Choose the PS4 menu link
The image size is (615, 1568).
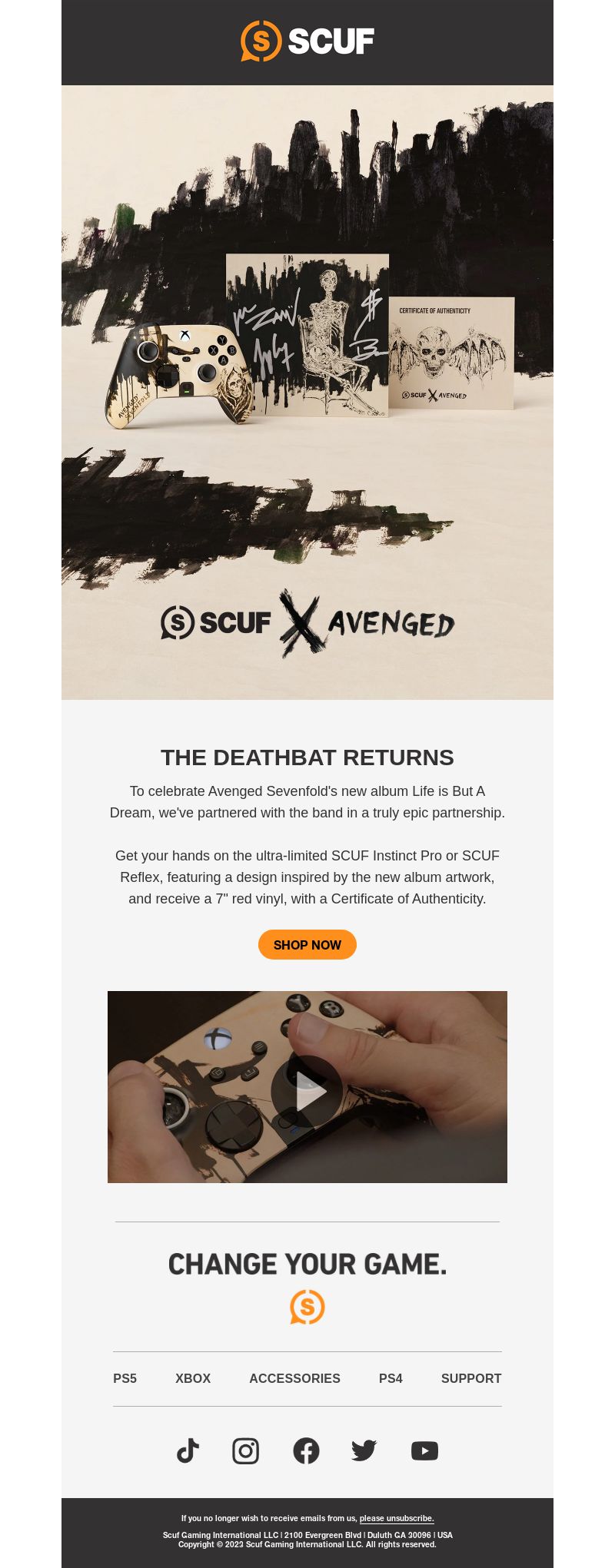391,1379
